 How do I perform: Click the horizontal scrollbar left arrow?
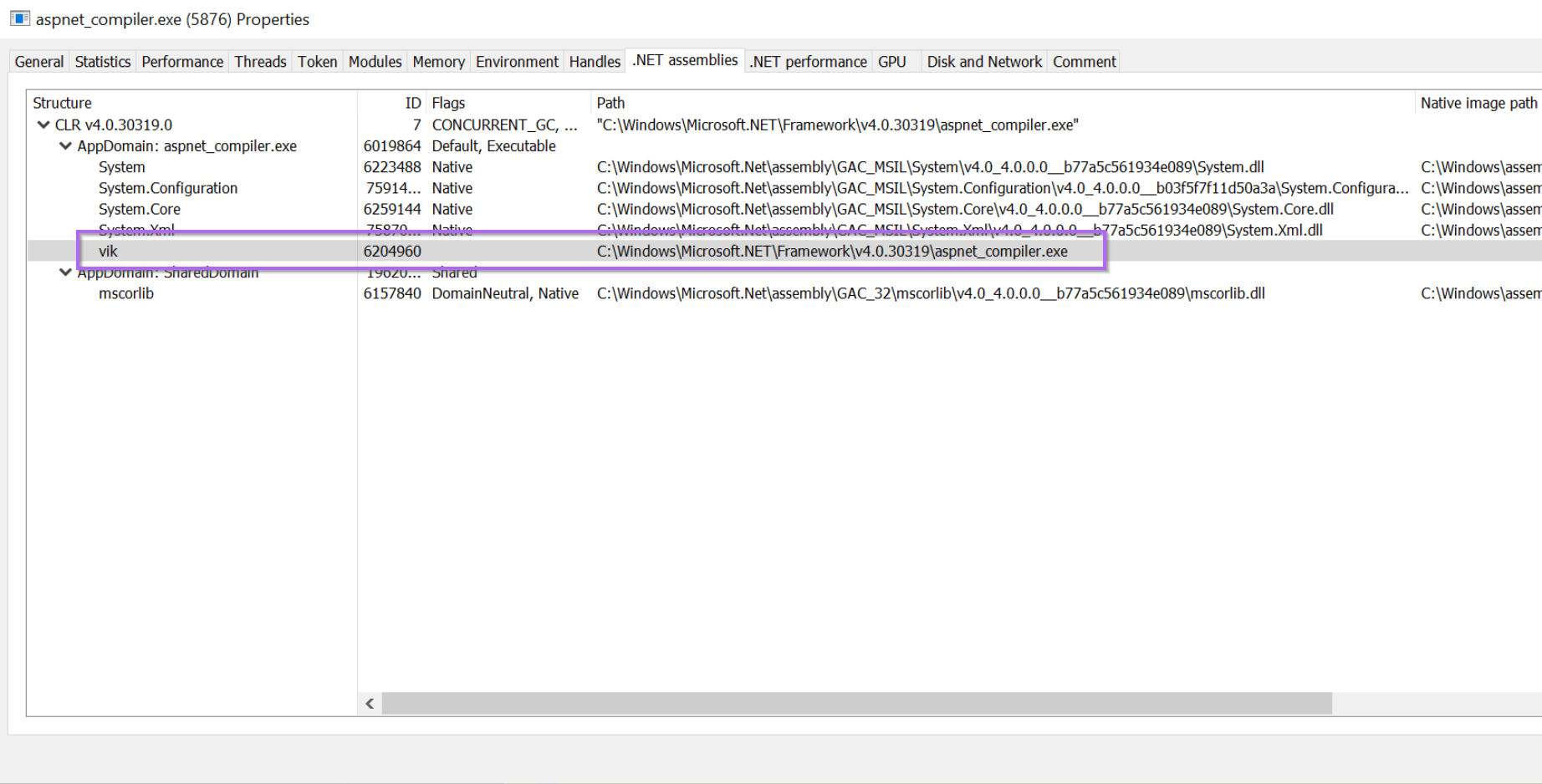pos(369,704)
